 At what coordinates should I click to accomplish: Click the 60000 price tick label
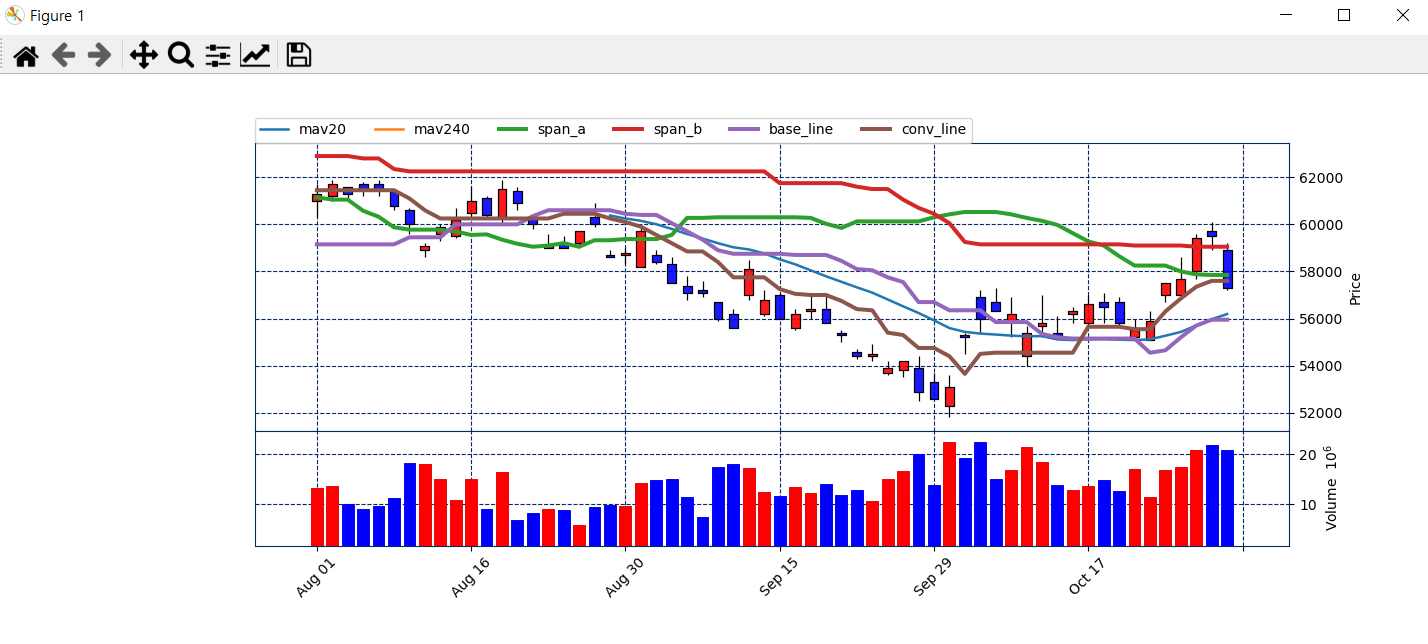(1321, 225)
